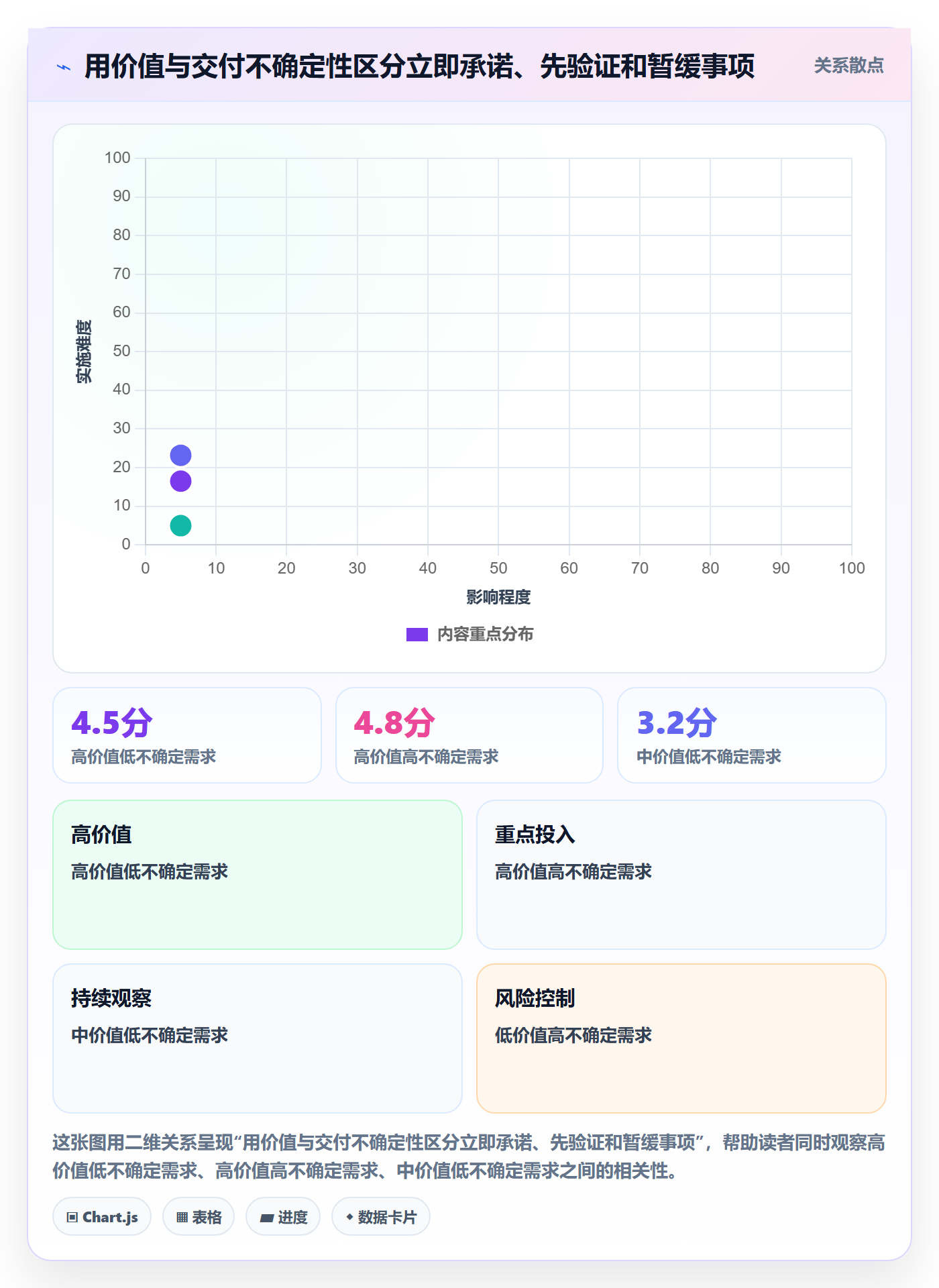
Task: Click 中价值低不确定需求 in the 持续观察 card
Action: coord(150,1035)
